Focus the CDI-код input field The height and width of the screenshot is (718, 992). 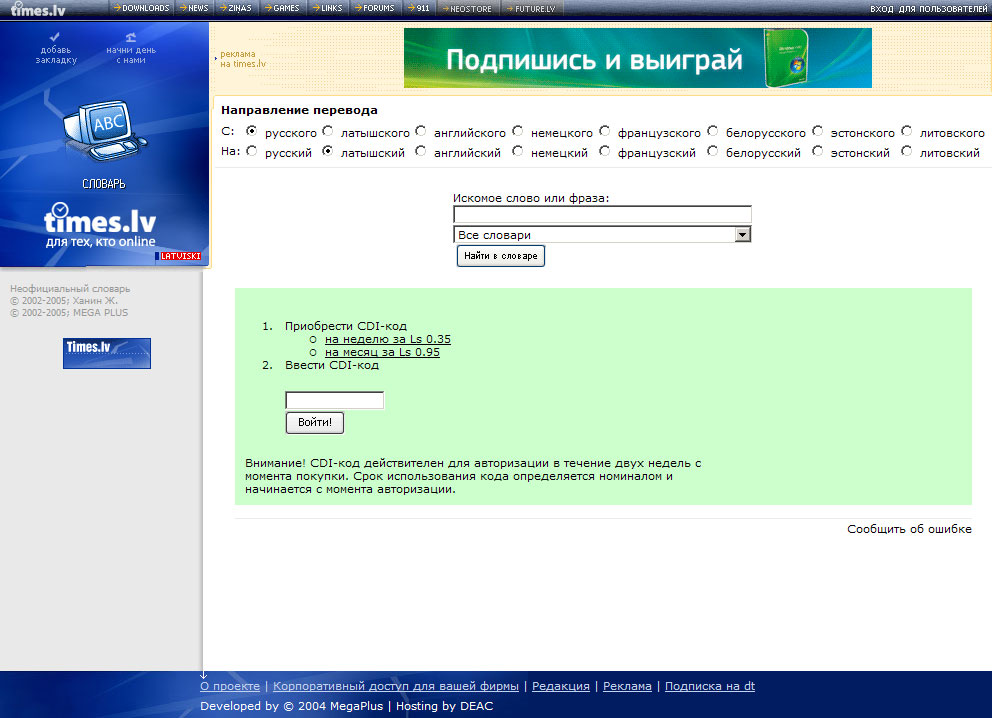pyautogui.click(x=335, y=400)
